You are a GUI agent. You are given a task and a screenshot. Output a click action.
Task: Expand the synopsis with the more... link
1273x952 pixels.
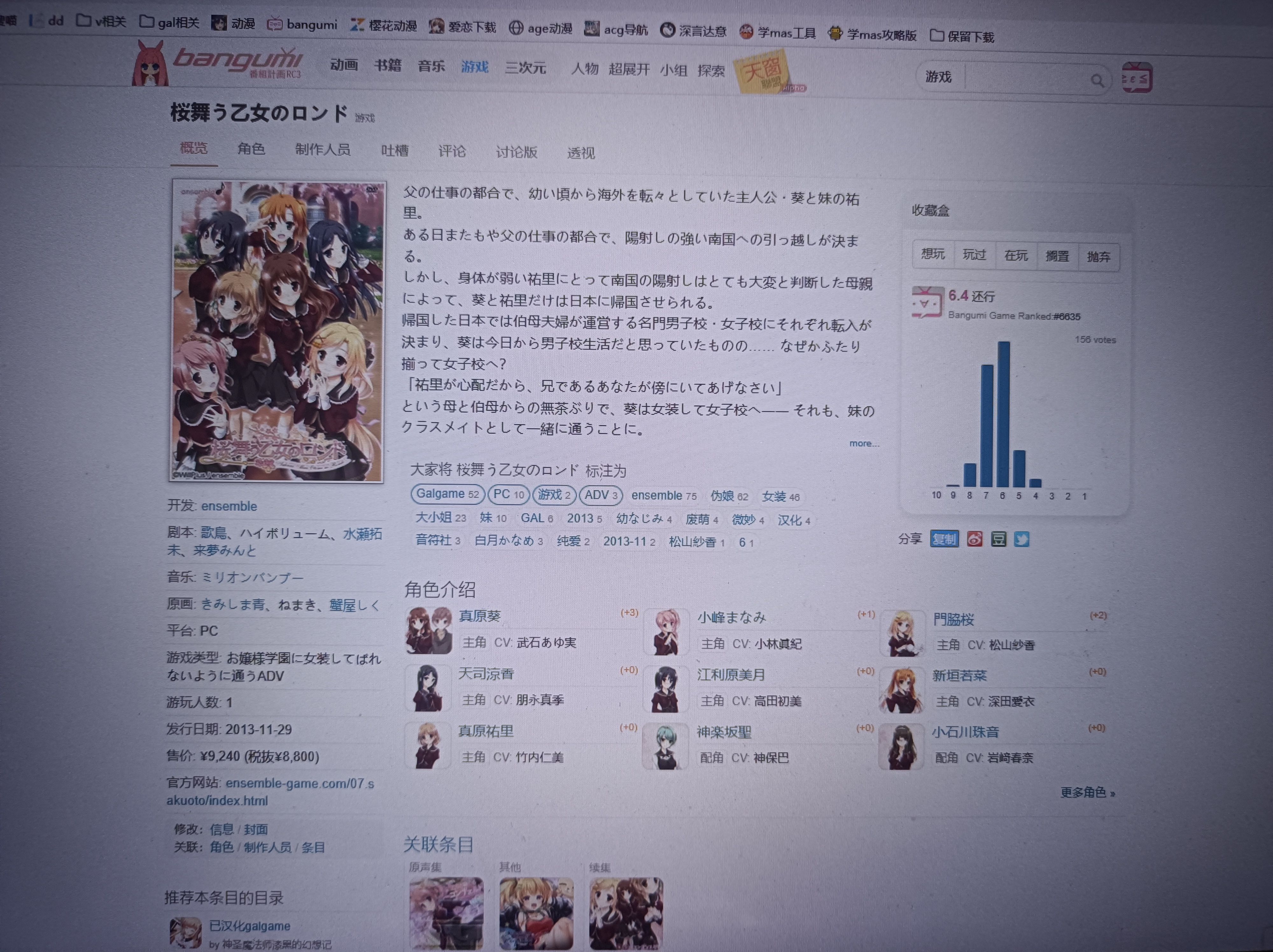click(x=863, y=443)
